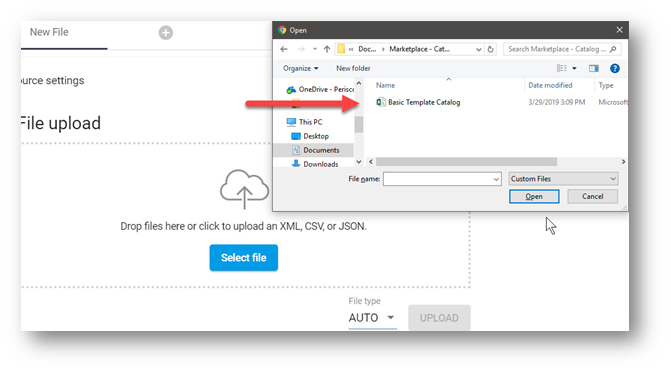Sort by the Type column header

coord(606,85)
